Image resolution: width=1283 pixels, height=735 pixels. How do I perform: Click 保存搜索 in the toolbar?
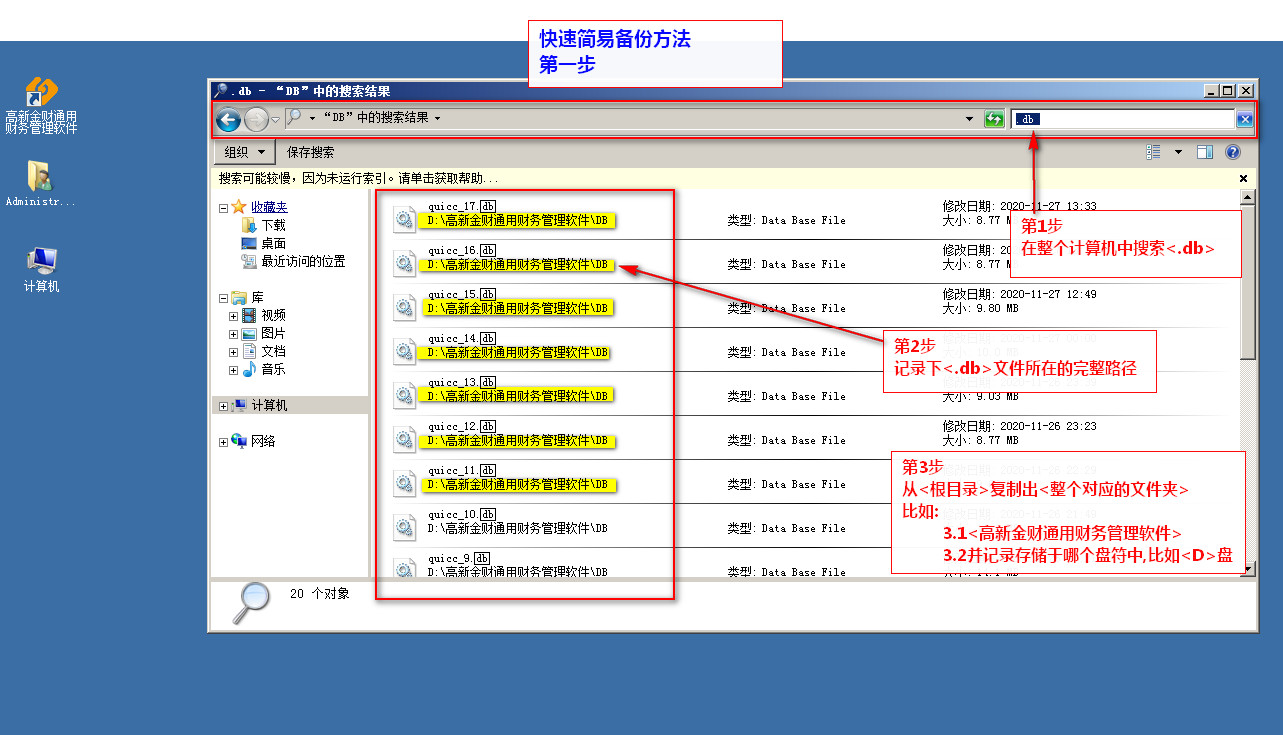(x=310, y=152)
